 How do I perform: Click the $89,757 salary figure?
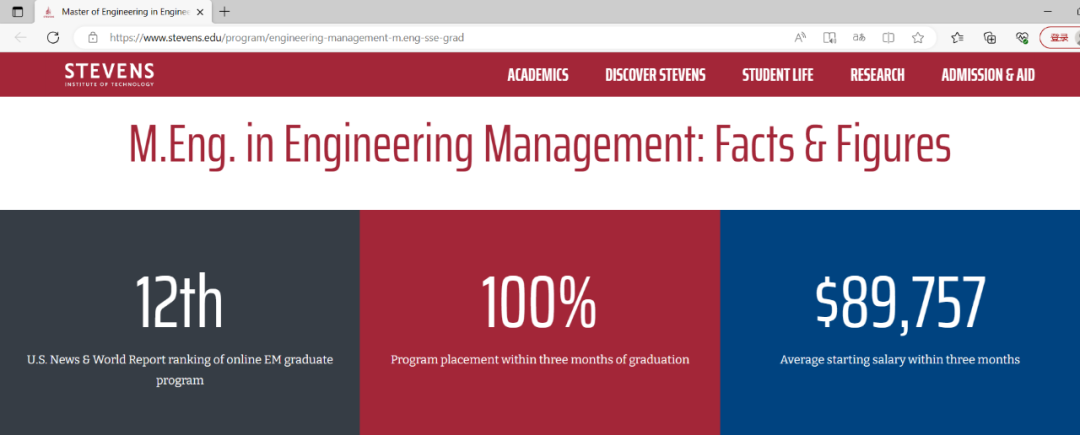[900, 303]
